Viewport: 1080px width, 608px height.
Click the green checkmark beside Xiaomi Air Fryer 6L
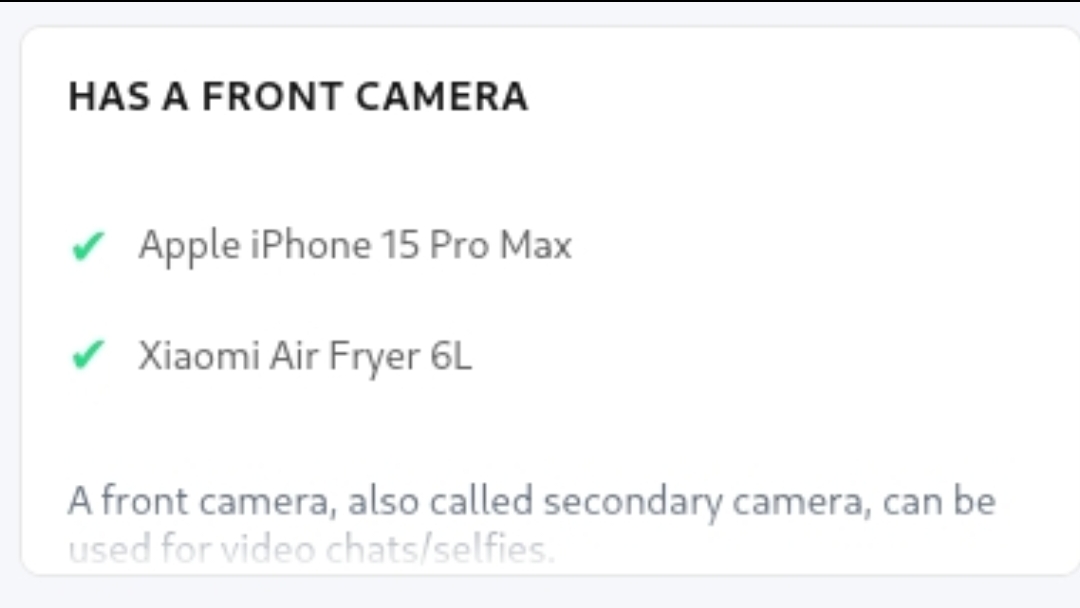pyautogui.click(x=88, y=355)
